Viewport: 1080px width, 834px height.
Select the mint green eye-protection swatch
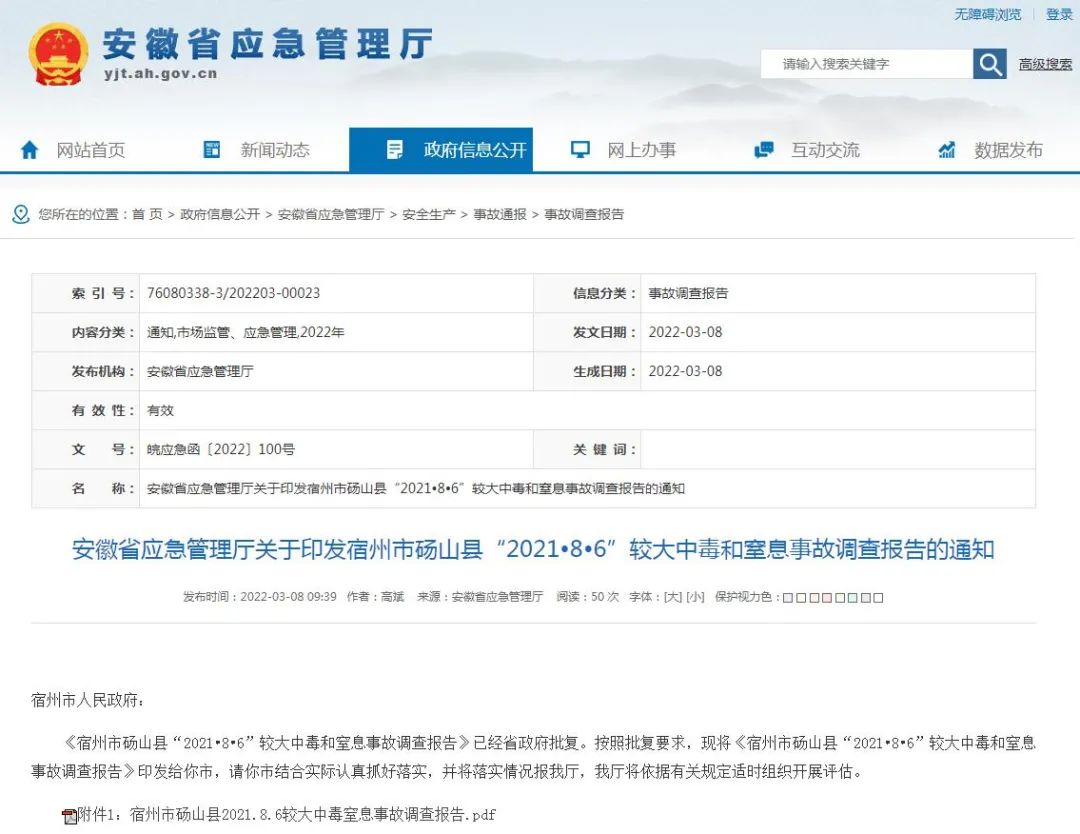[853, 598]
